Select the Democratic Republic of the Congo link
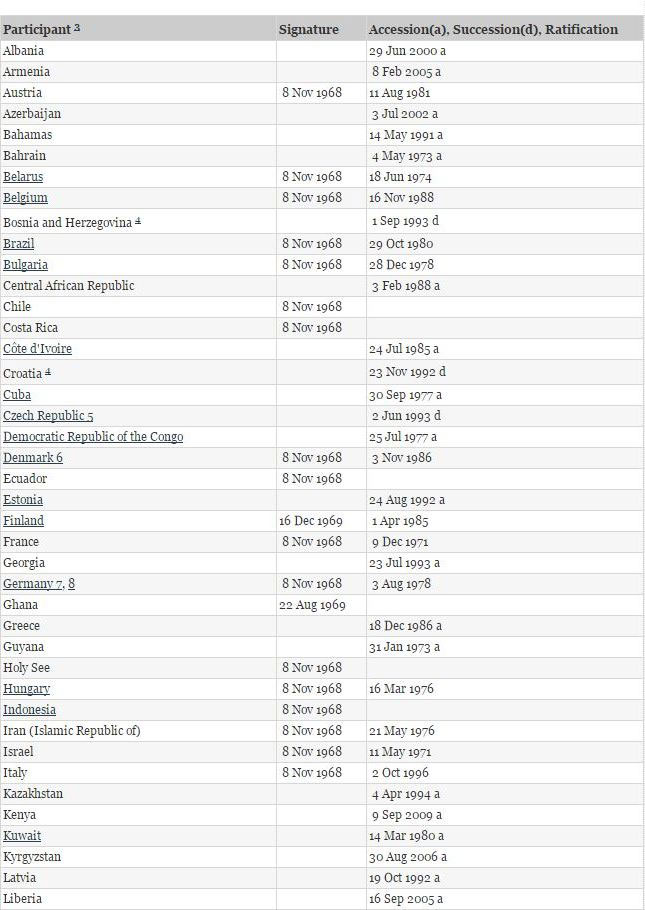This screenshot has width=645, height=910. [x=93, y=437]
